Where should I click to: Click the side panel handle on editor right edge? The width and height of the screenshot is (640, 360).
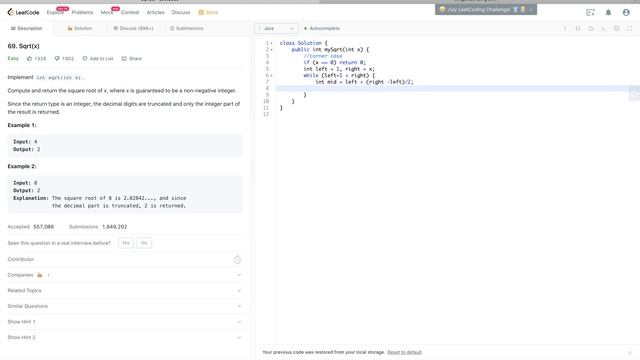click(635, 94)
